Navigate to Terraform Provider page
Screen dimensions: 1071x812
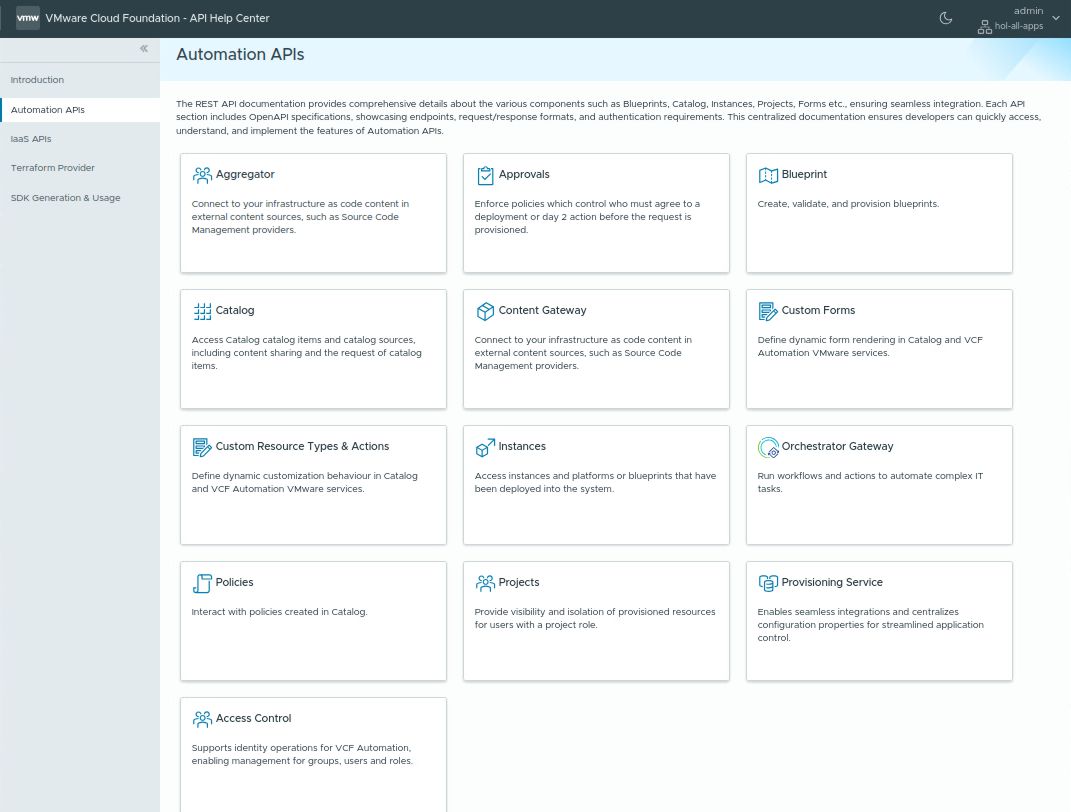click(52, 168)
